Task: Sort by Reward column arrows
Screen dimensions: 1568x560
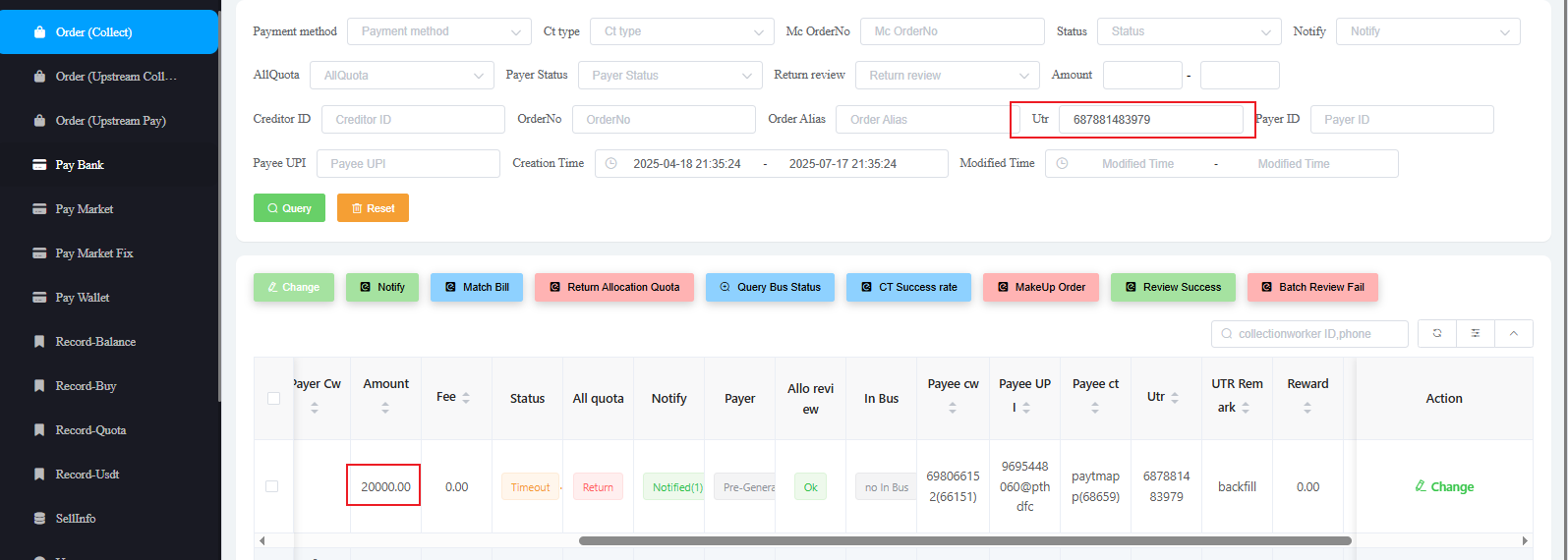Action: click(x=1307, y=407)
